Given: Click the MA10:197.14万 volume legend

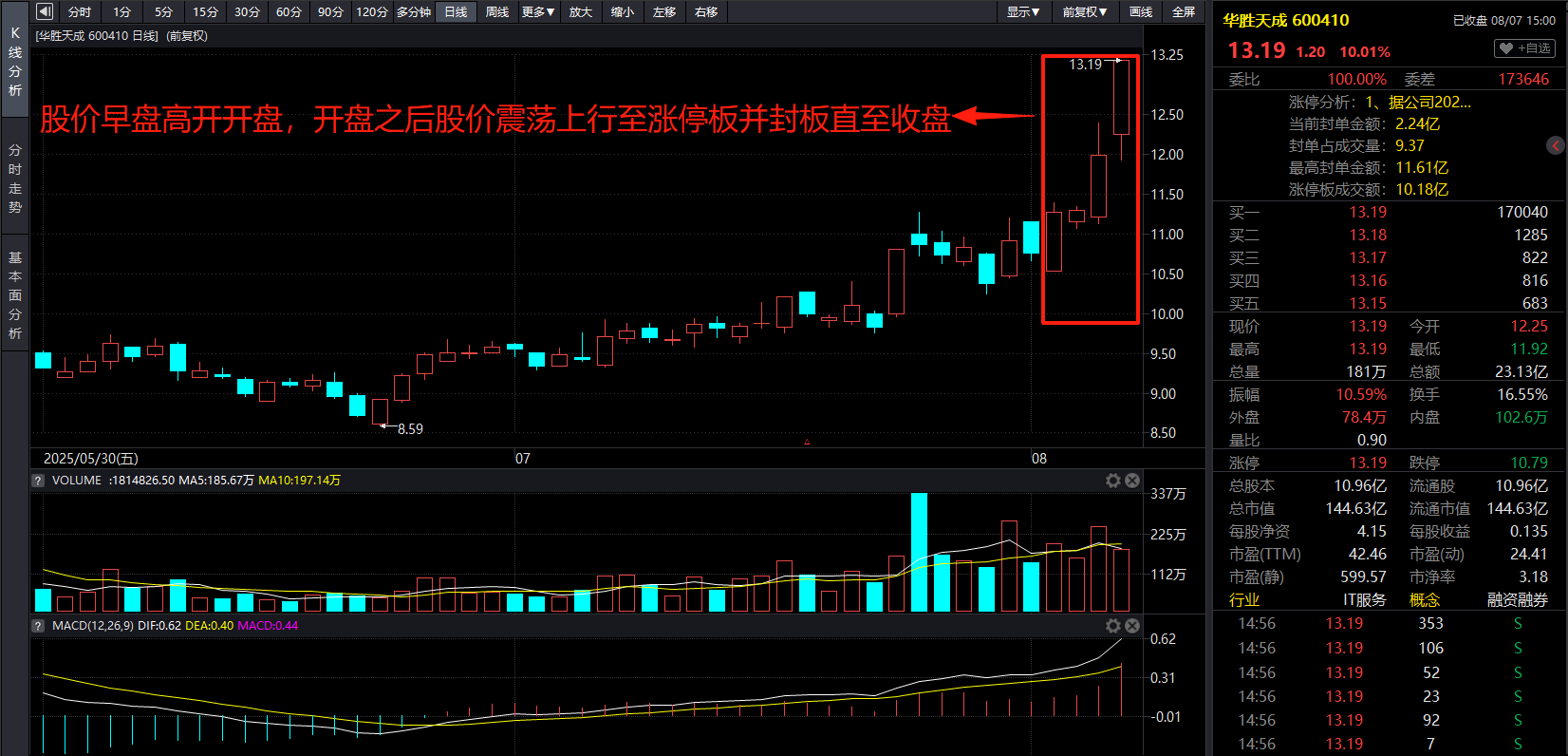Looking at the screenshot, I should pyautogui.click(x=300, y=481).
